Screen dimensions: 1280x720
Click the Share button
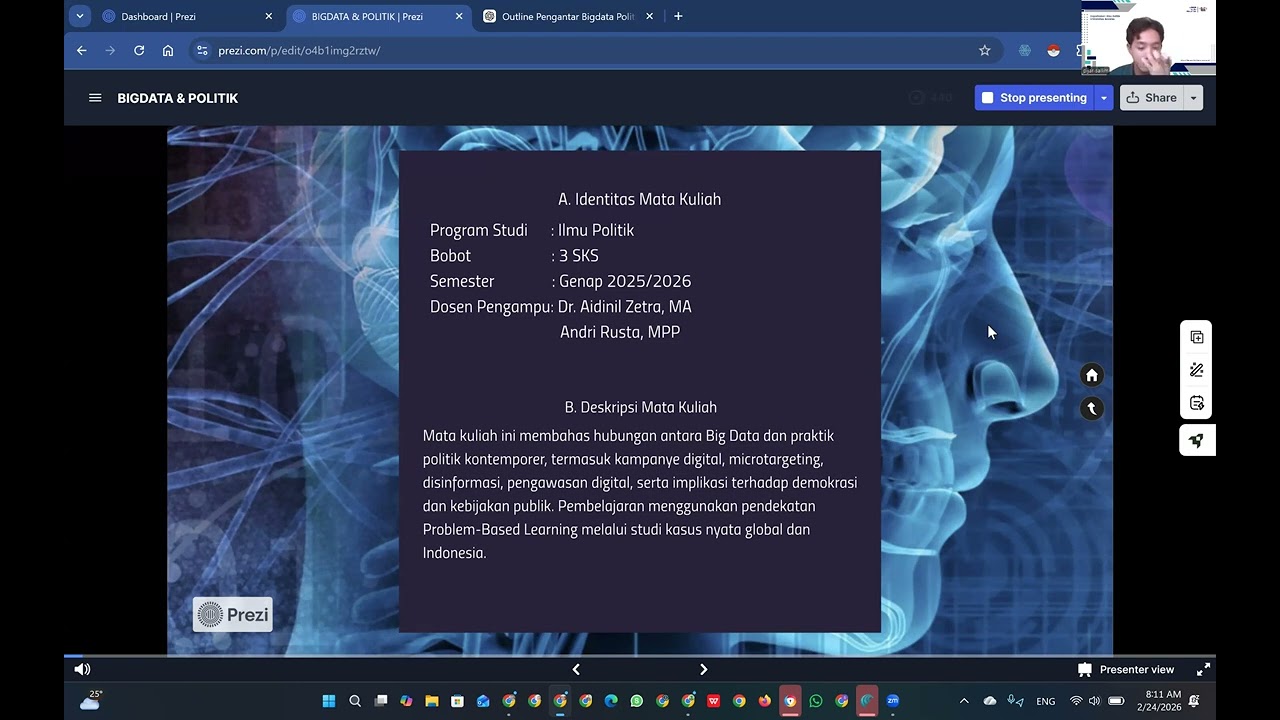pos(1151,98)
